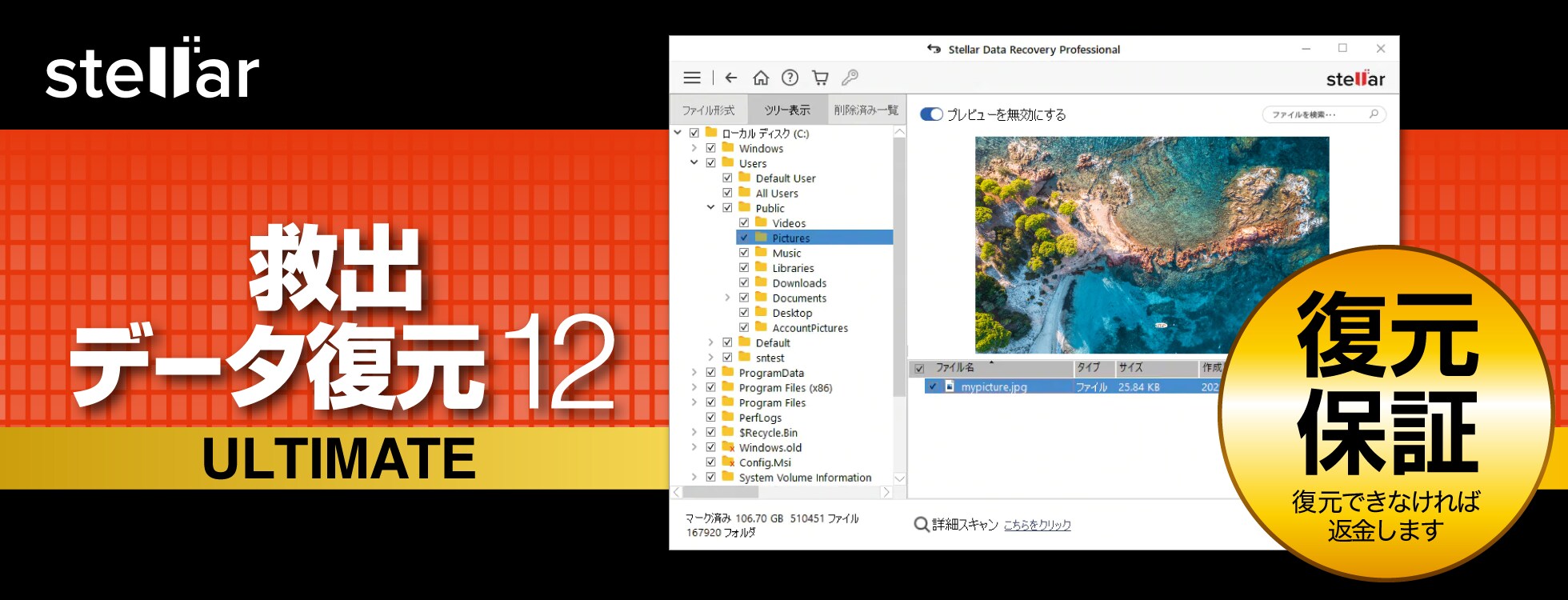Select the mypicture.jpg file icon

[x=950, y=386]
